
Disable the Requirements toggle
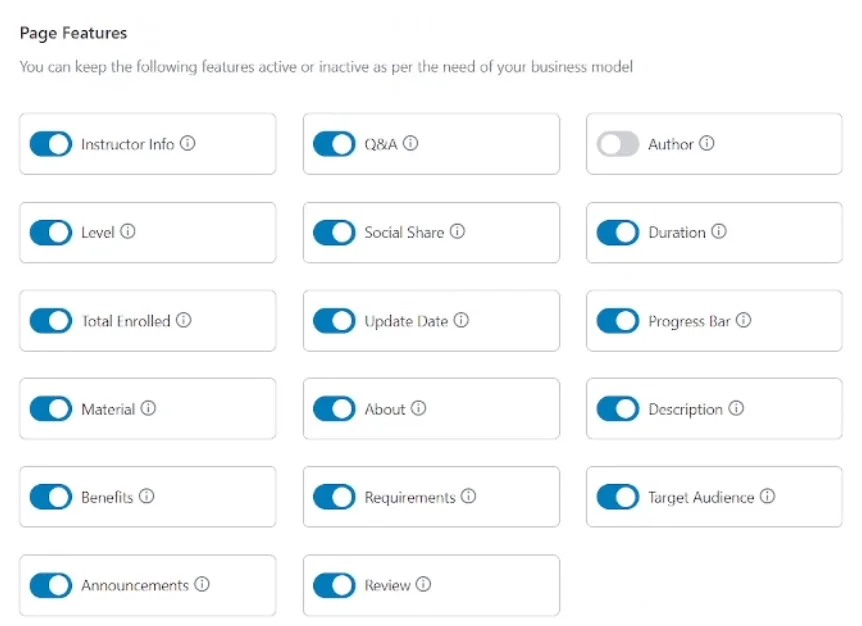pos(334,497)
